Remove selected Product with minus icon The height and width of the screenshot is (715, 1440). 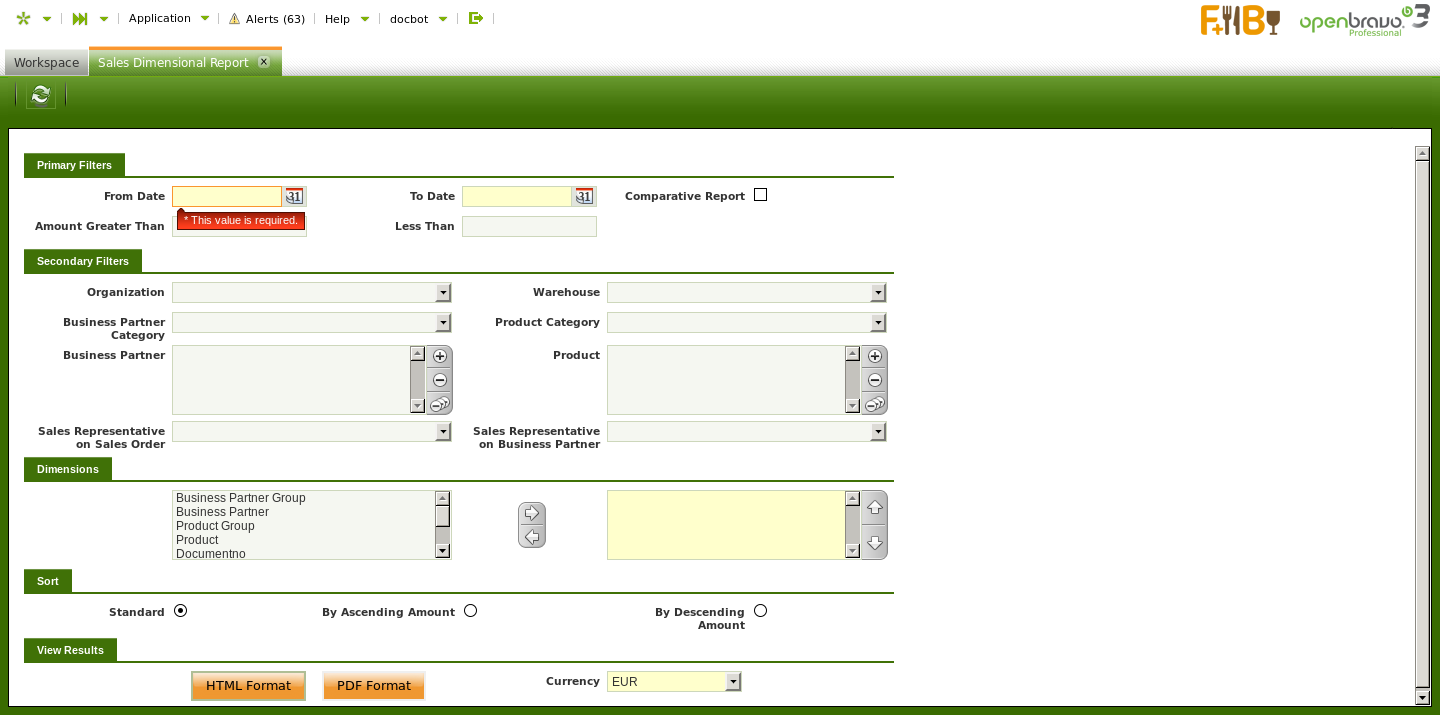875,380
